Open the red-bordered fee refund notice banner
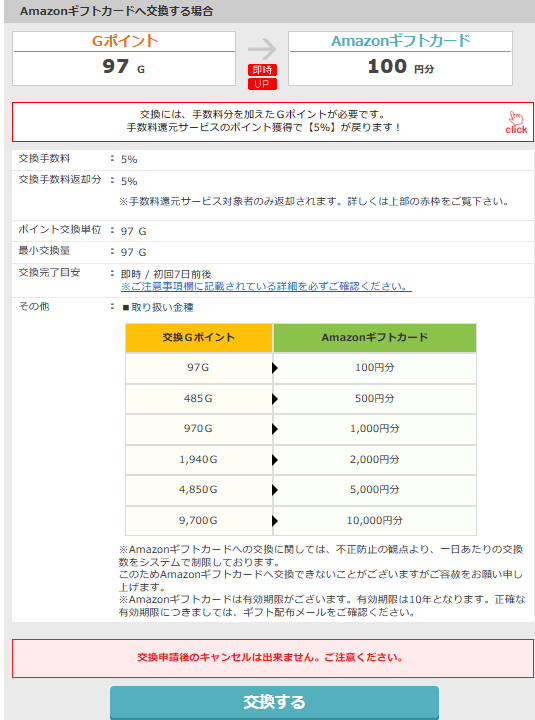The height and width of the screenshot is (720, 535). (273, 122)
